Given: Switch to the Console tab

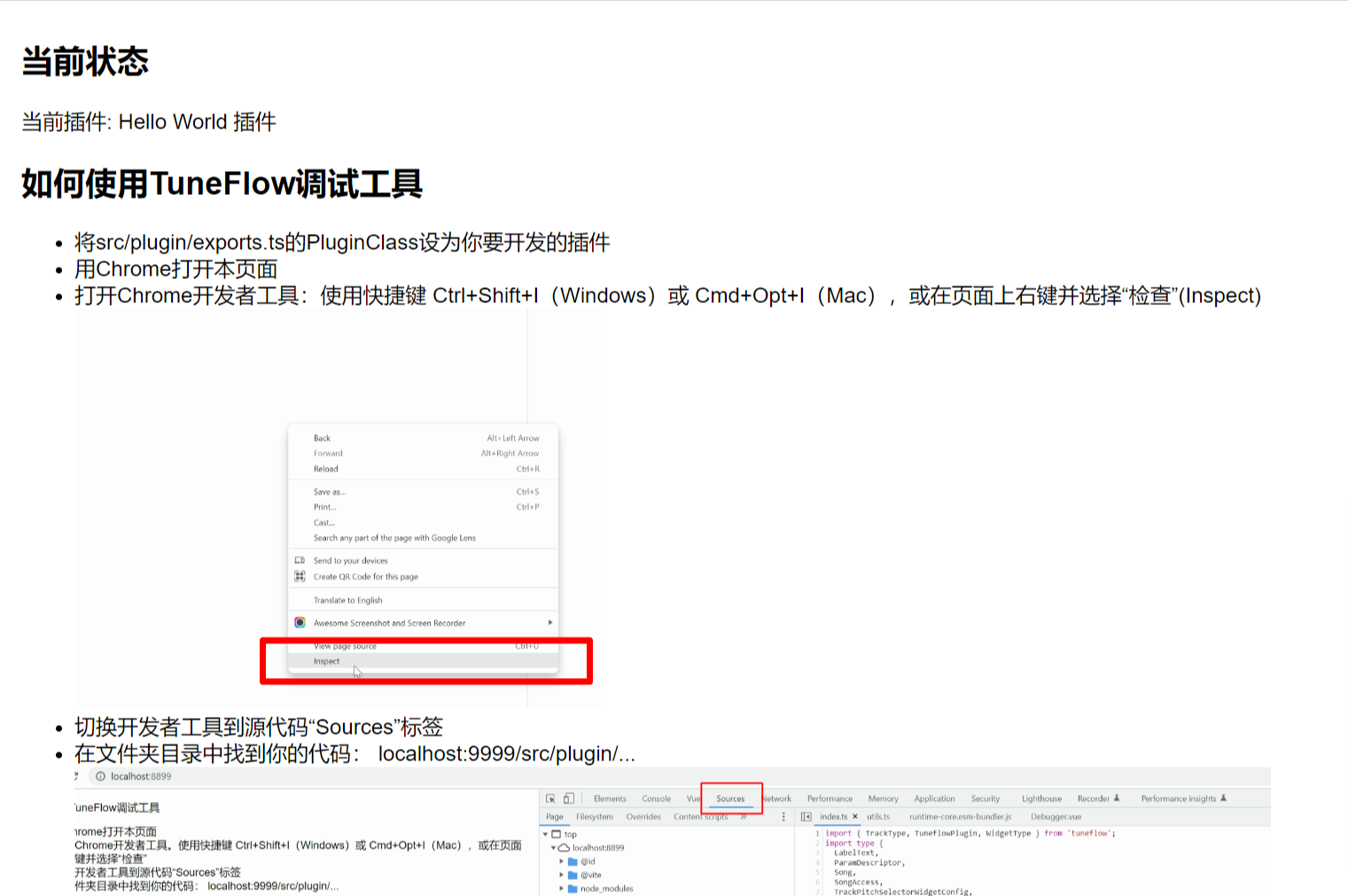Looking at the screenshot, I should click(x=656, y=799).
